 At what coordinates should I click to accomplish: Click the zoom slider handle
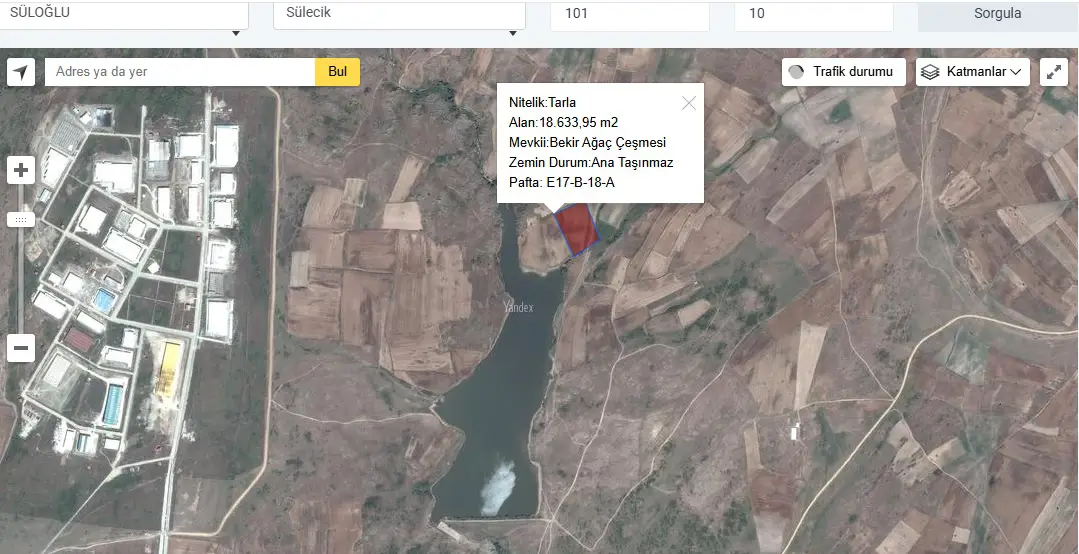pyautogui.click(x=21, y=220)
